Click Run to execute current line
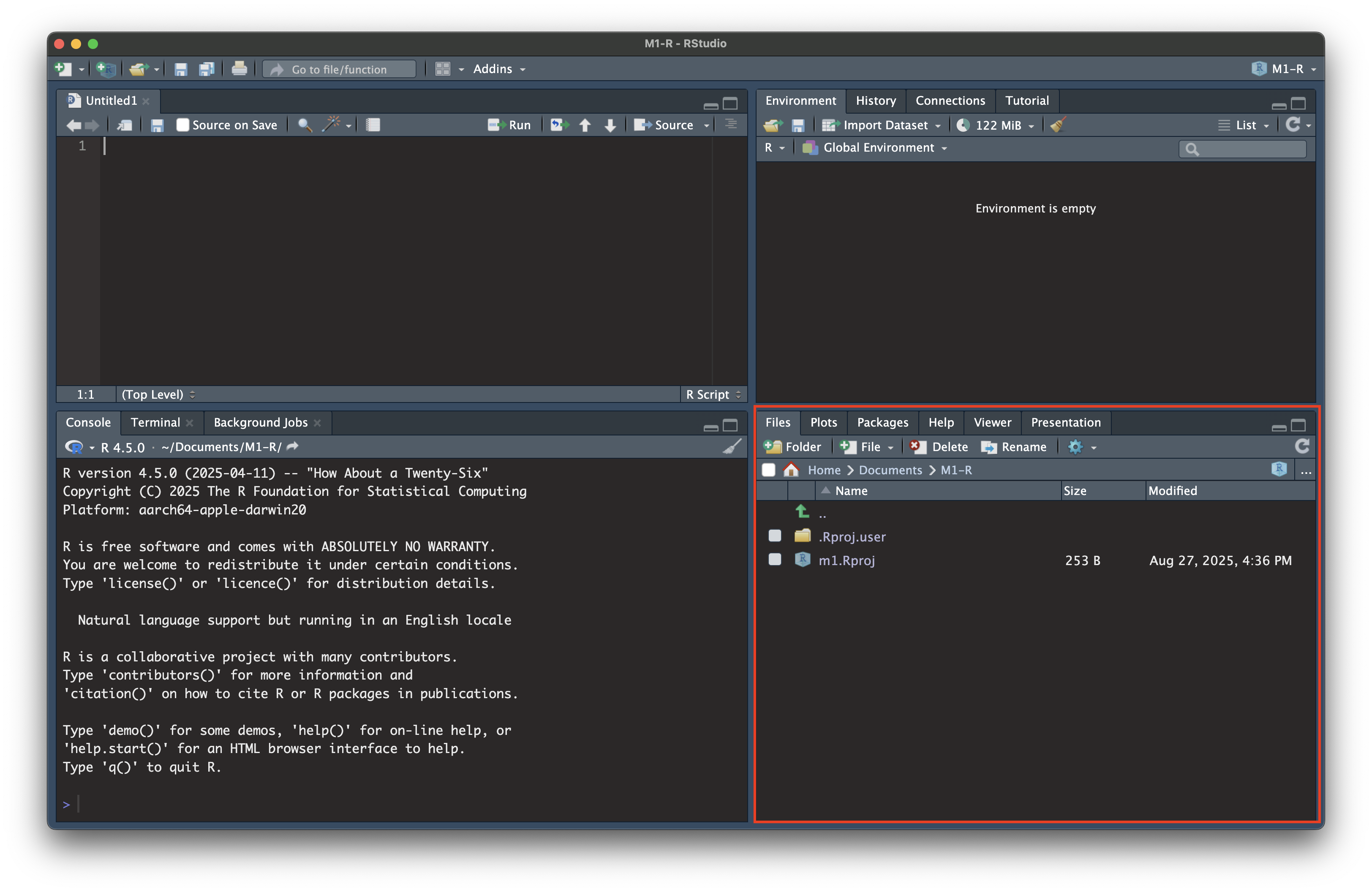Image resolution: width=1372 pixels, height=892 pixels. (x=509, y=125)
